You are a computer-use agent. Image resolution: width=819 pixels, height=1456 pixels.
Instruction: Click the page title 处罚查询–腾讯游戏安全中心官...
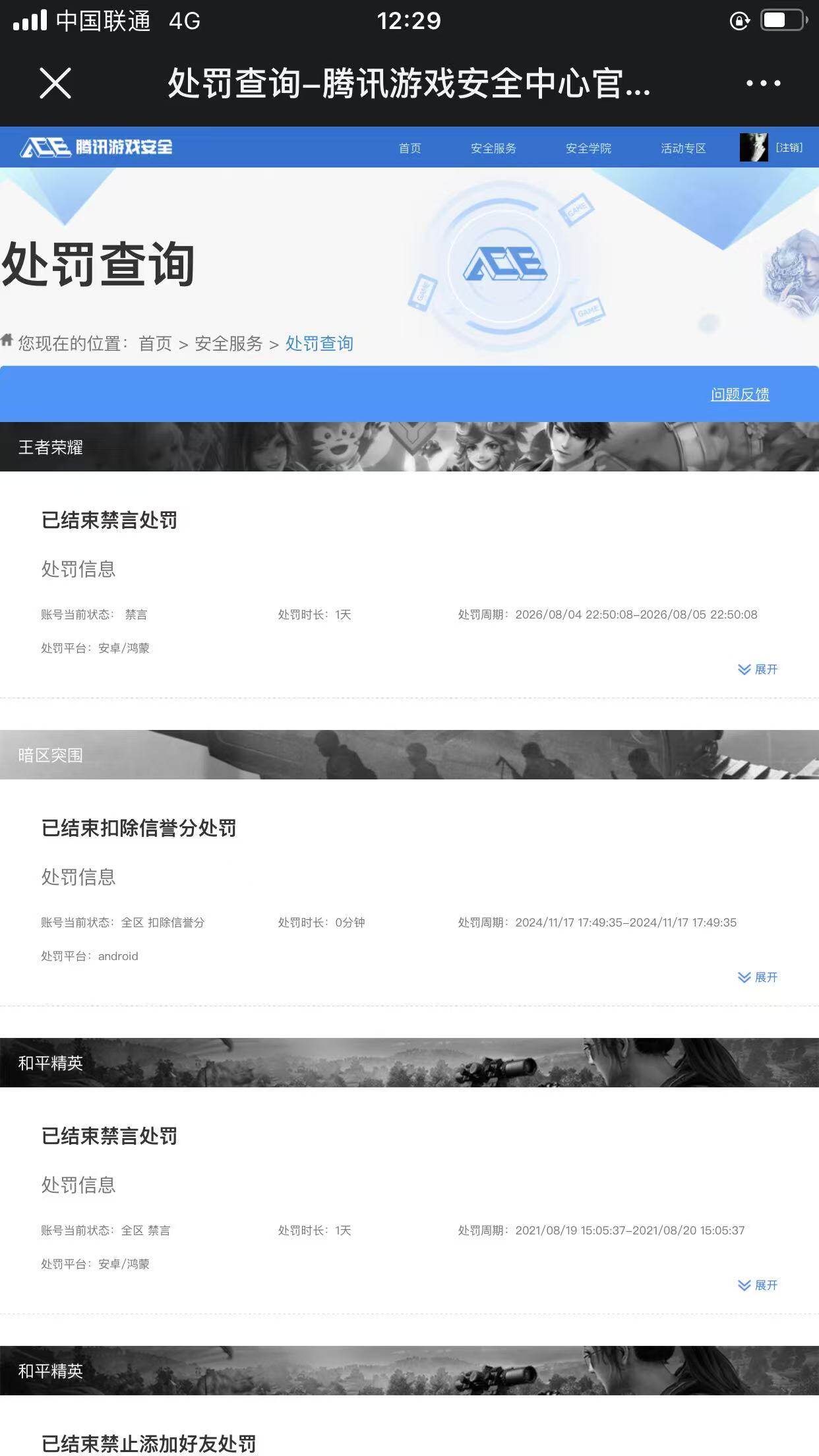(409, 84)
